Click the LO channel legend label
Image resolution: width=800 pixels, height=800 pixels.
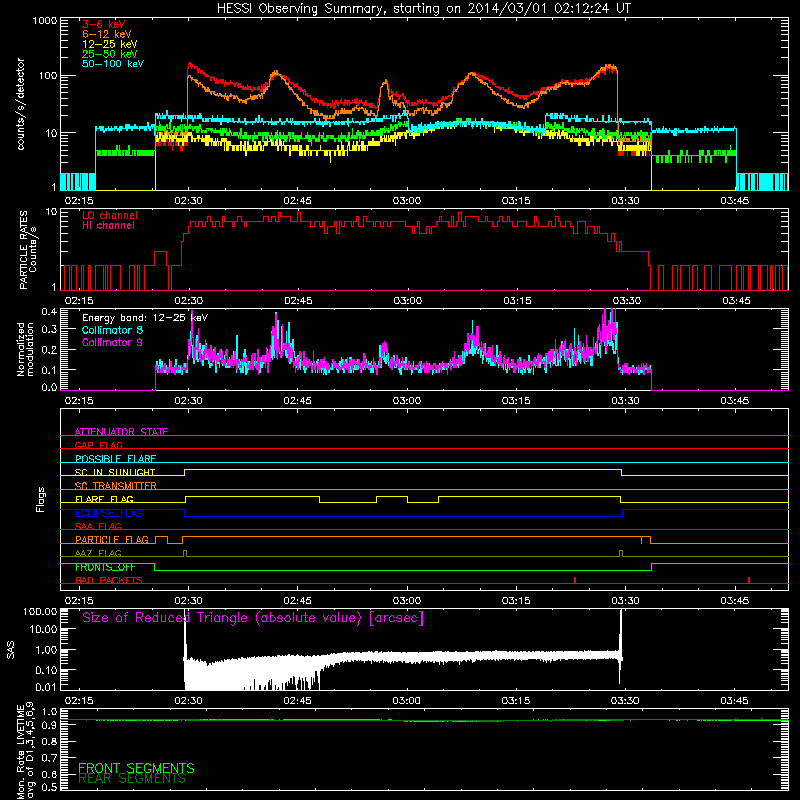(x=110, y=215)
